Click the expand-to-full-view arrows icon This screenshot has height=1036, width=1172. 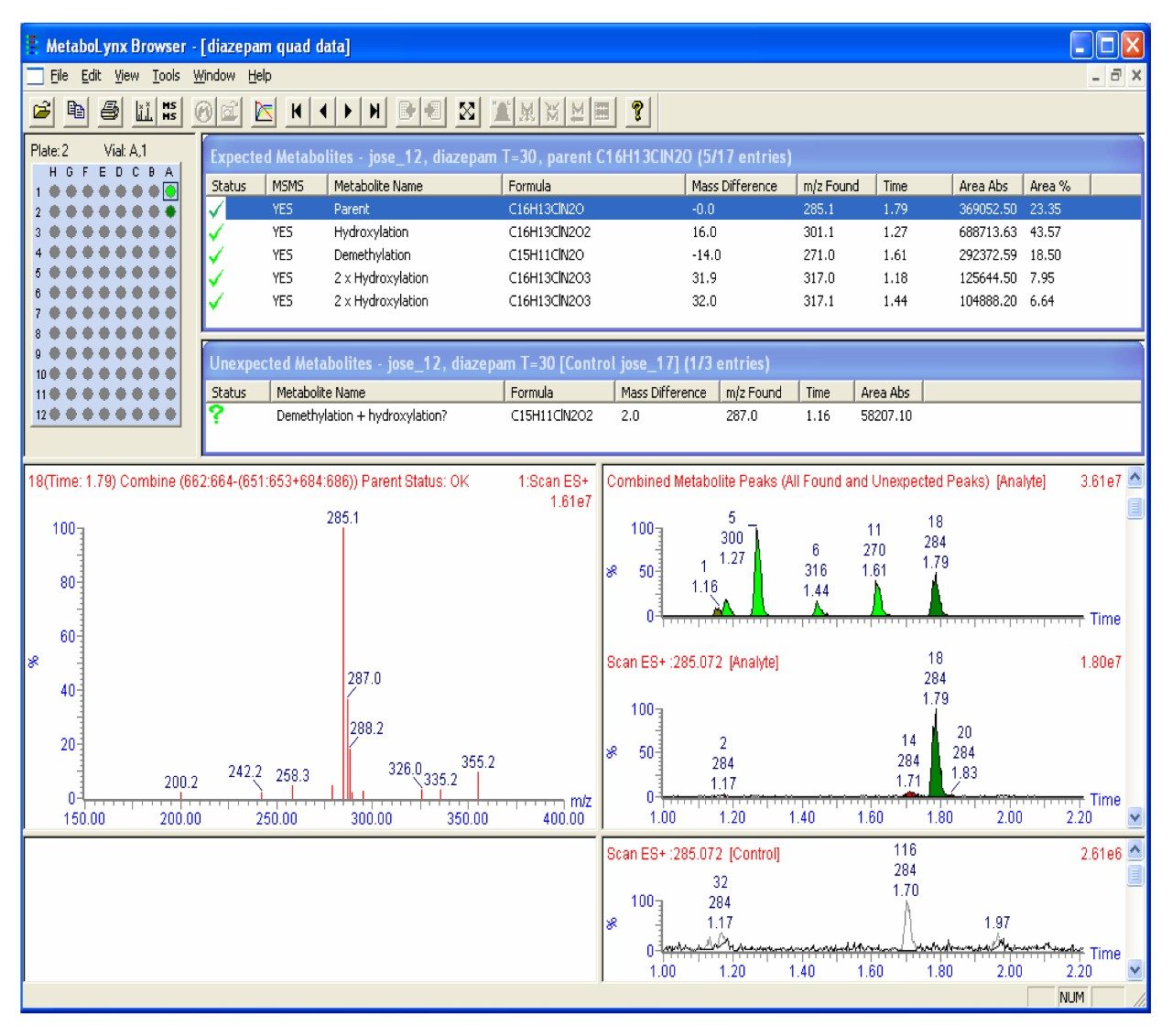[x=467, y=112]
